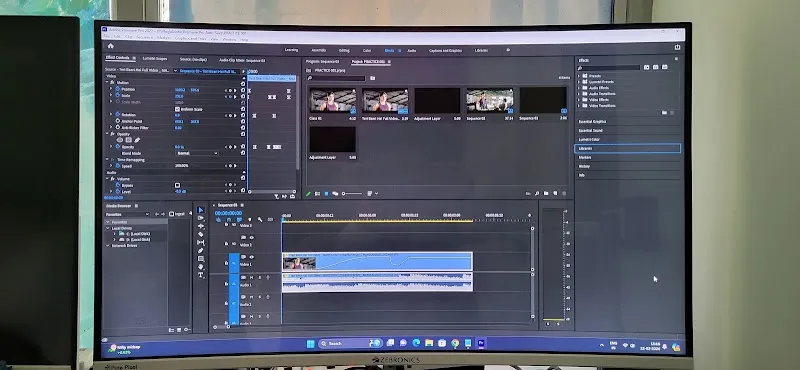800x370 pixels.
Task: Open Premiere Pro icon in Windows taskbar
Action: click(480, 343)
